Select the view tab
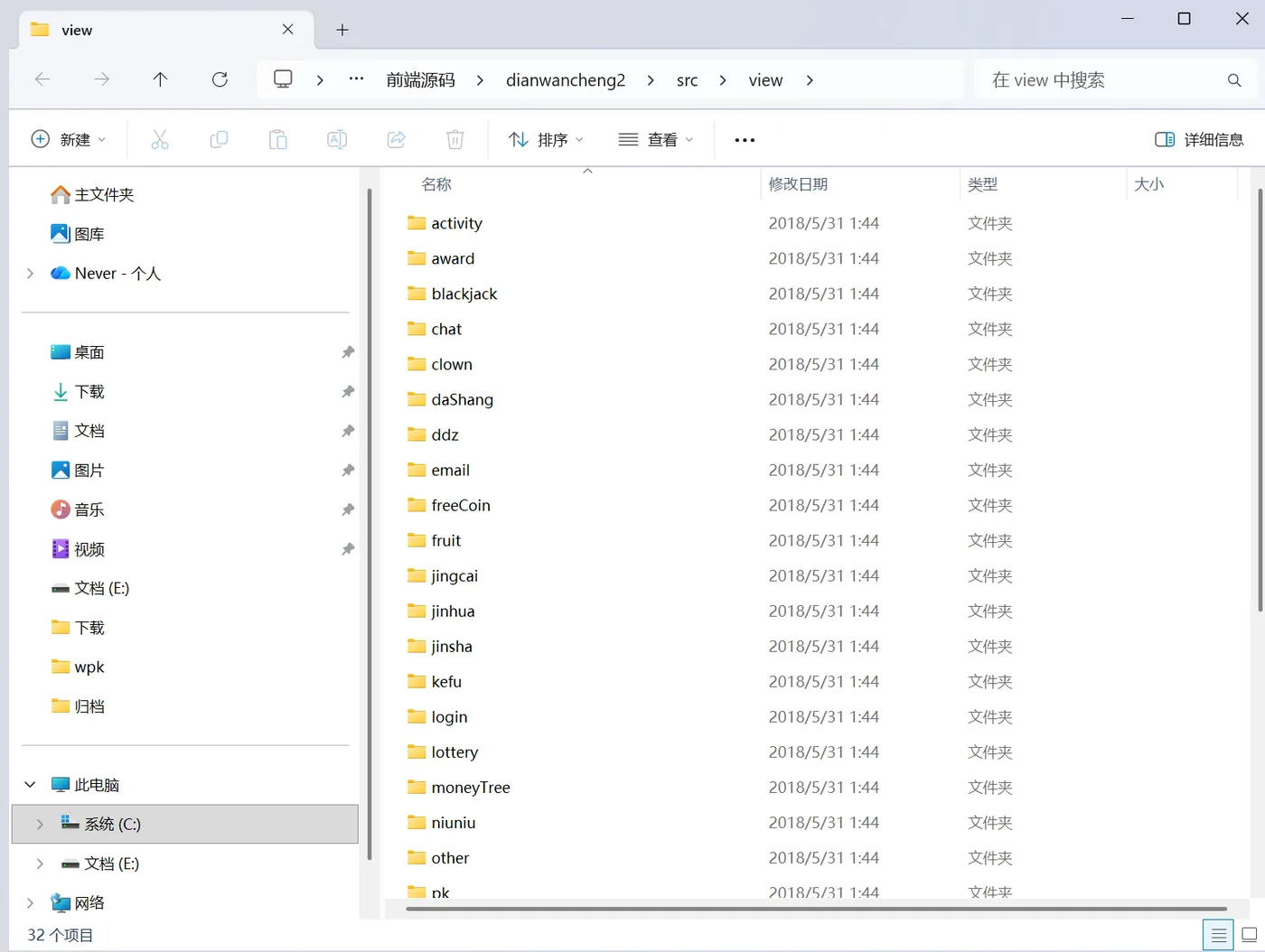The height and width of the screenshot is (952, 1265). (166, 30)
